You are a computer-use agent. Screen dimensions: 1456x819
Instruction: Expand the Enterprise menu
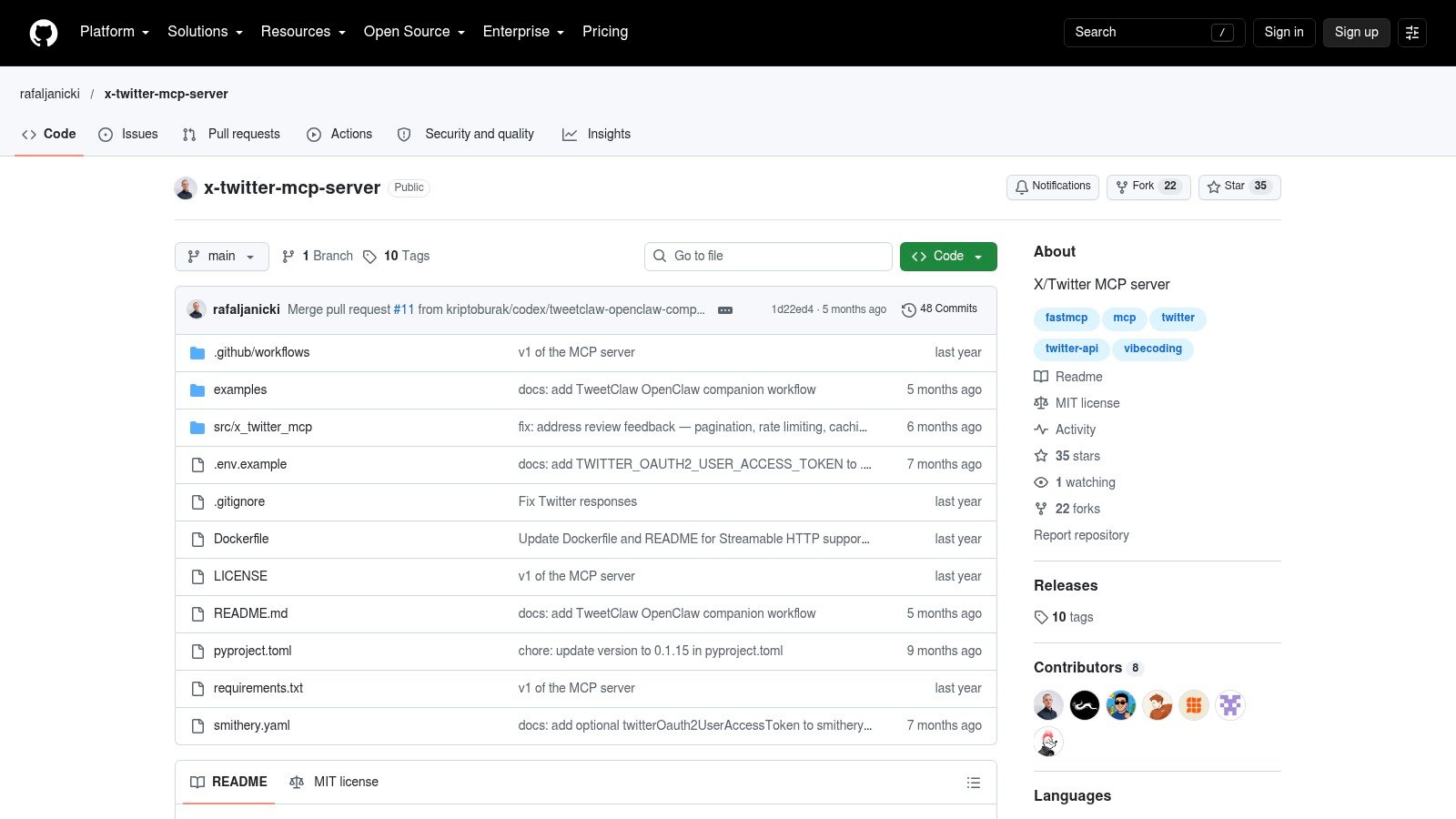[x=523, y=32]
